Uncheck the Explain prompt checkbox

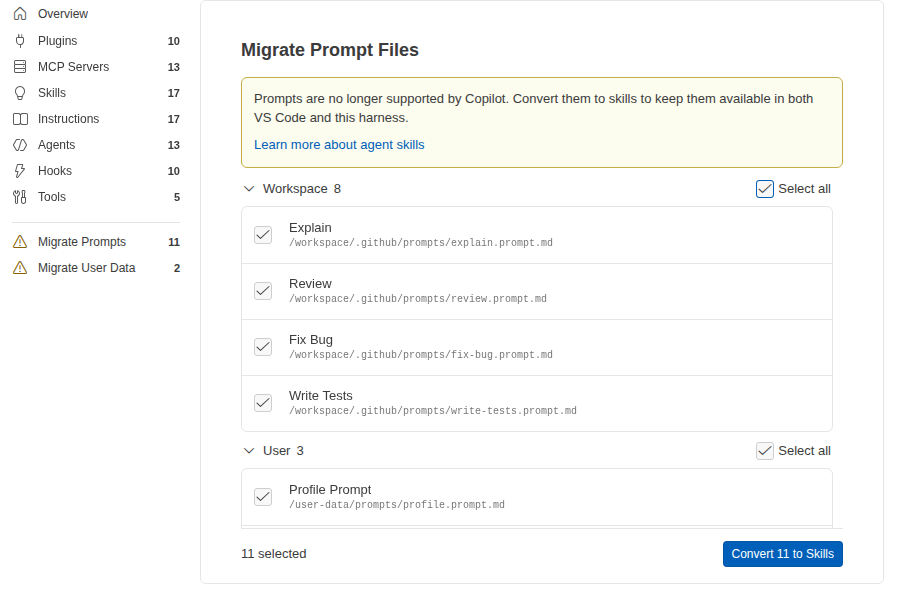[x=263, y=235]
